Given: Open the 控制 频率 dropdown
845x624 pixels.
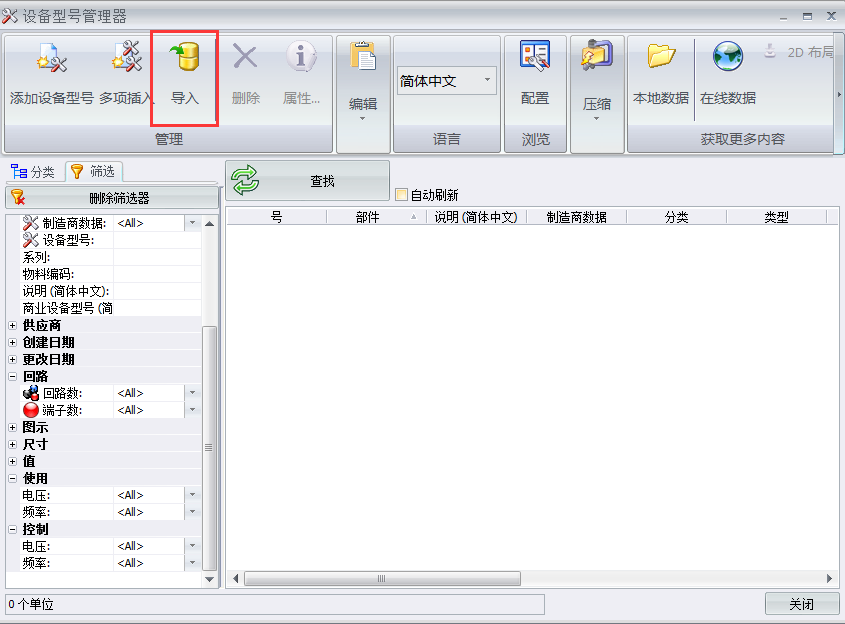Looking at the screenshot, I should click(x=192, y=563).
